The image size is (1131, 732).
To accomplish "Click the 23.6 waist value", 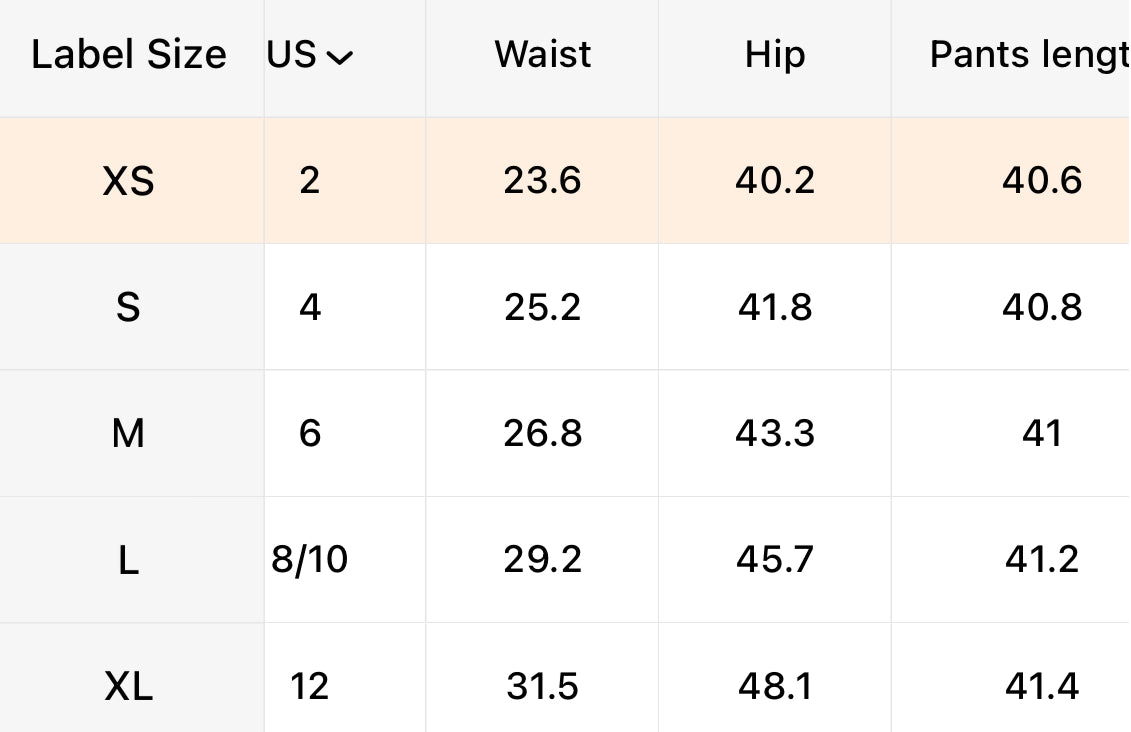I will point(542,181).
